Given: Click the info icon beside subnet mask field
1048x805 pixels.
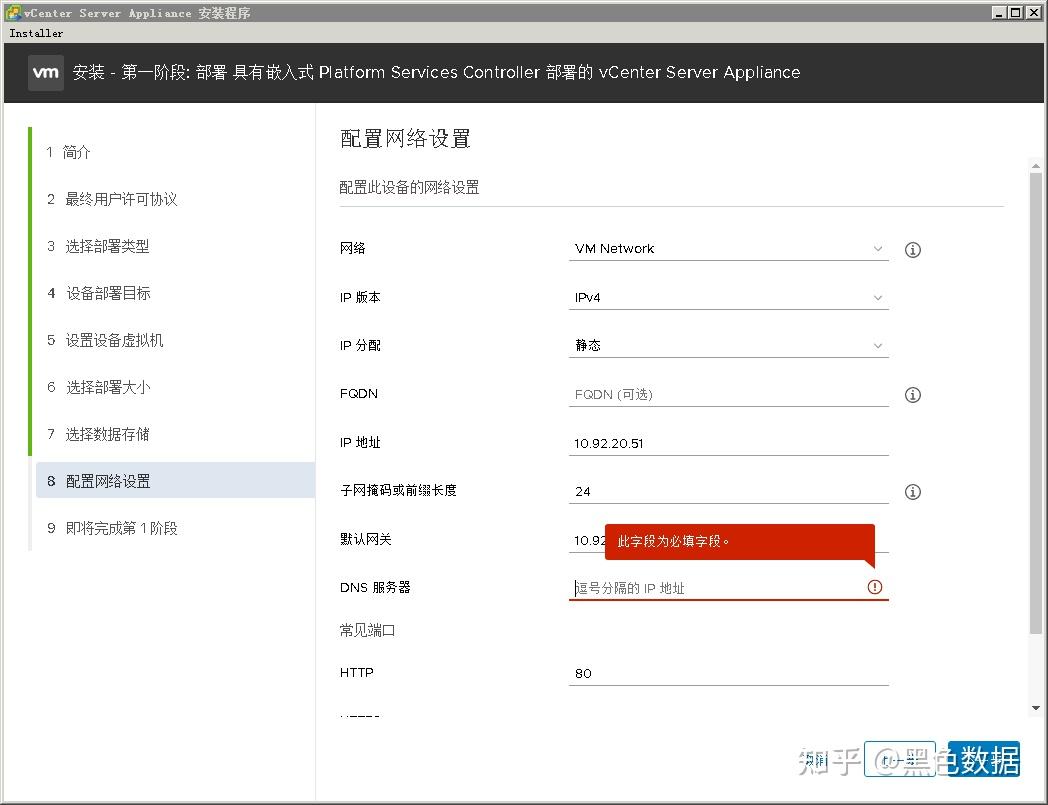Looking at the screenshot, I should (x=912, y=491).
